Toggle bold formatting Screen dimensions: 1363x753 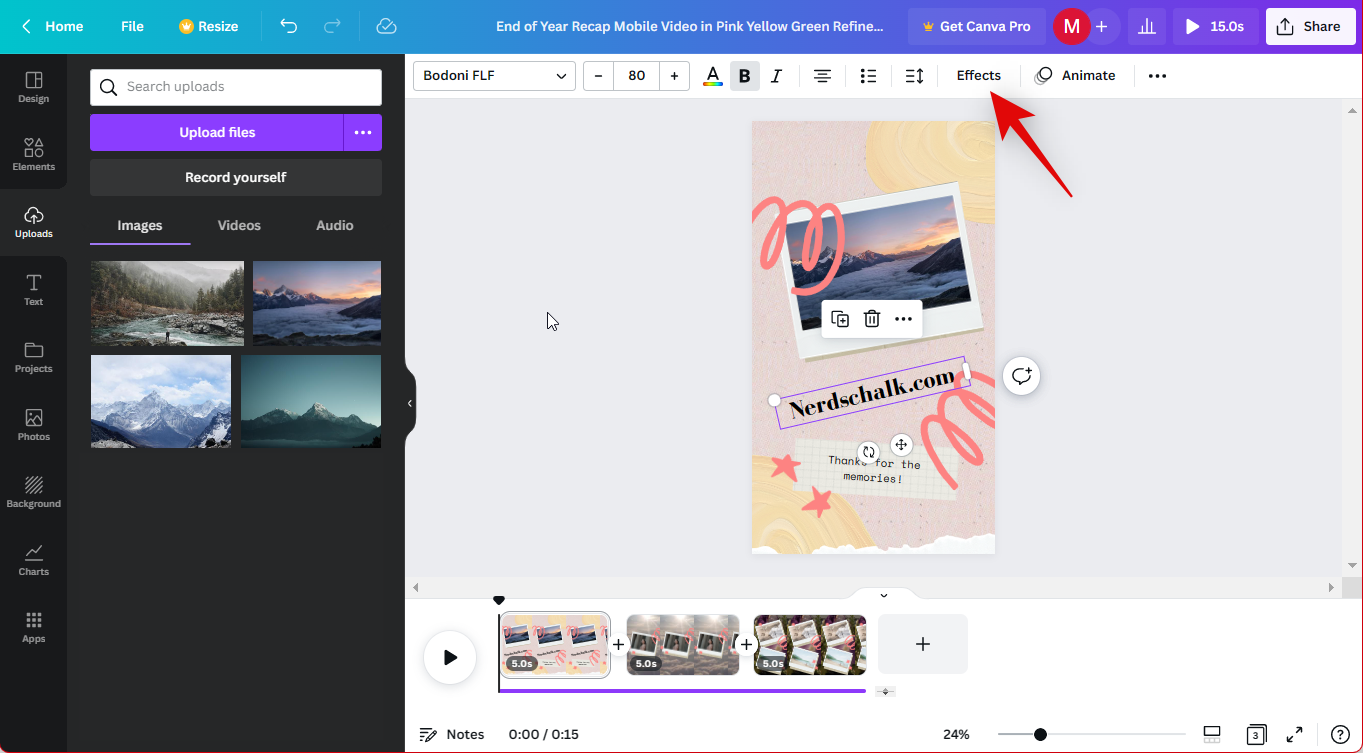click(745, 76)
